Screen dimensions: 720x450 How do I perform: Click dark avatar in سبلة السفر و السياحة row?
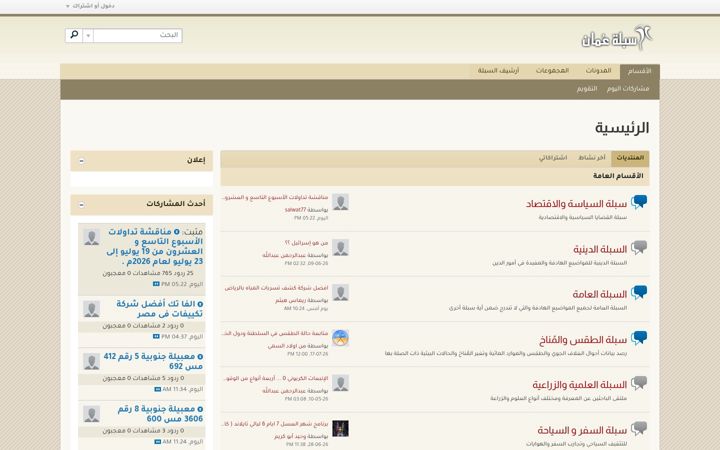coord(340,428)
